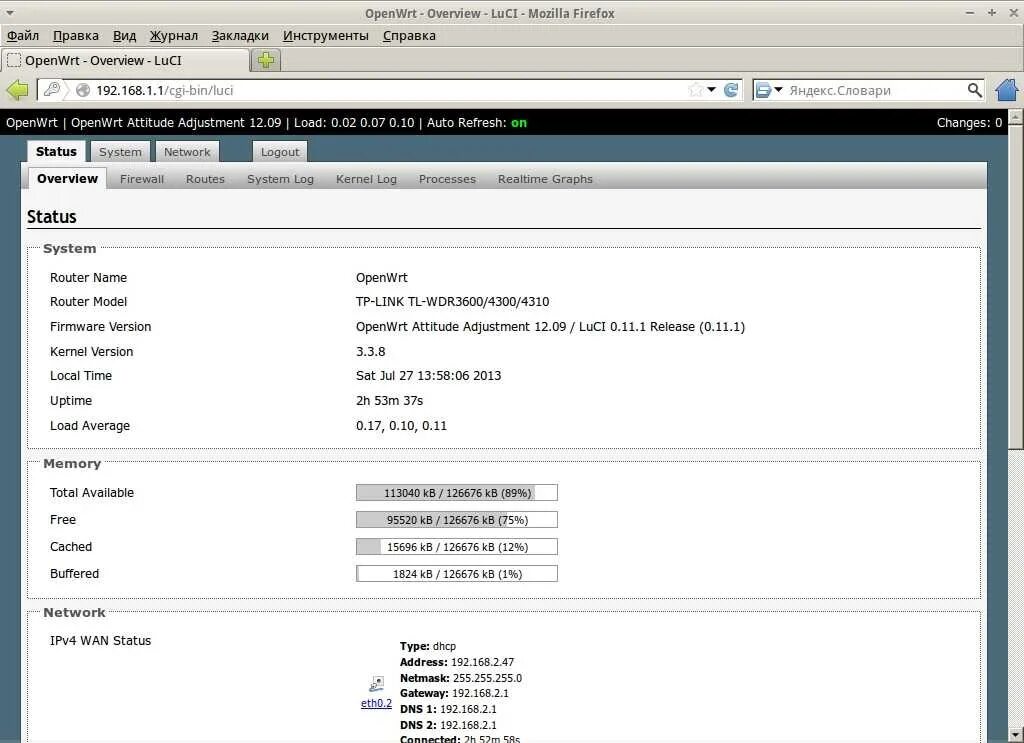Open URL history dropdown arrow

(712, 90)
